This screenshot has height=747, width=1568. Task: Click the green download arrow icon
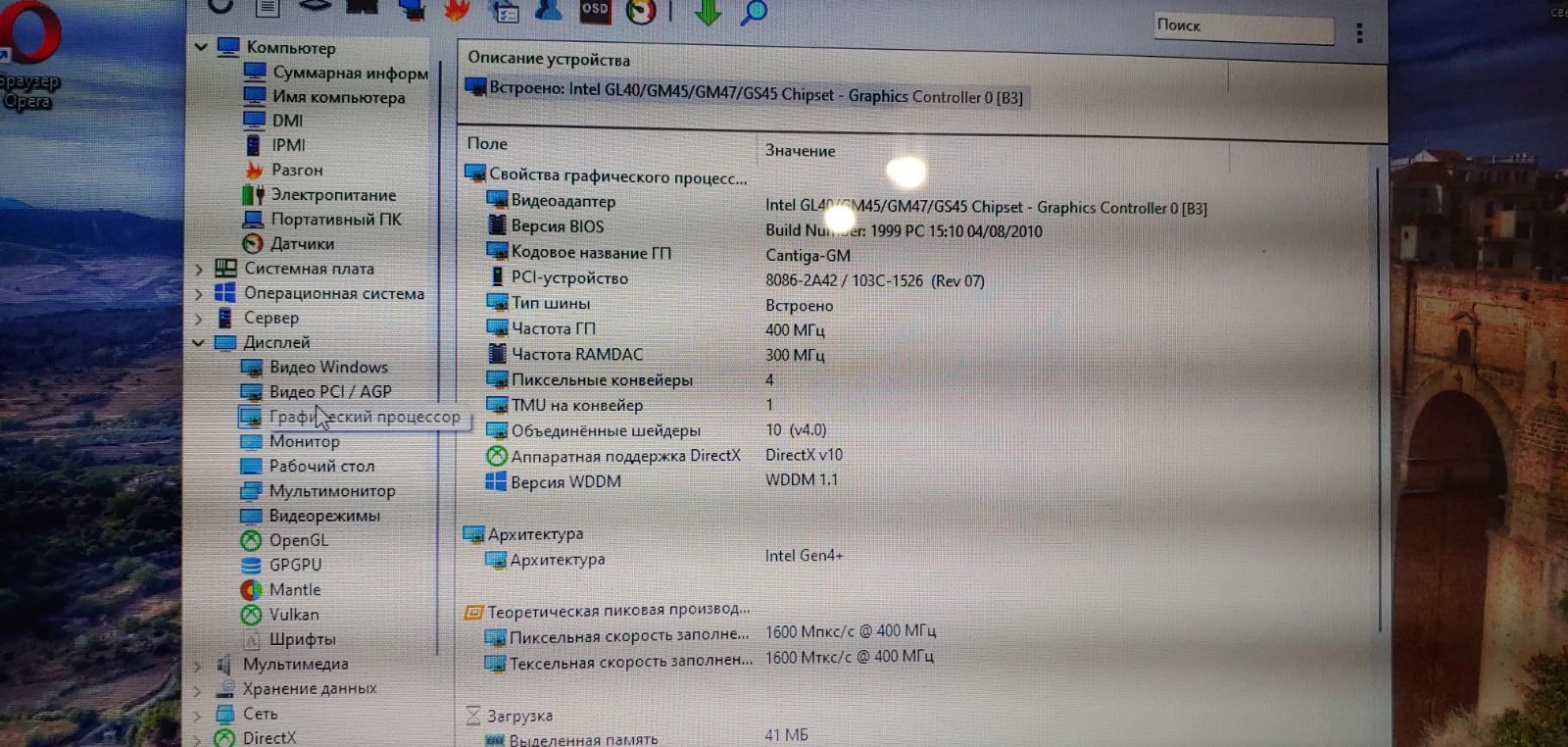pos(708,12)
